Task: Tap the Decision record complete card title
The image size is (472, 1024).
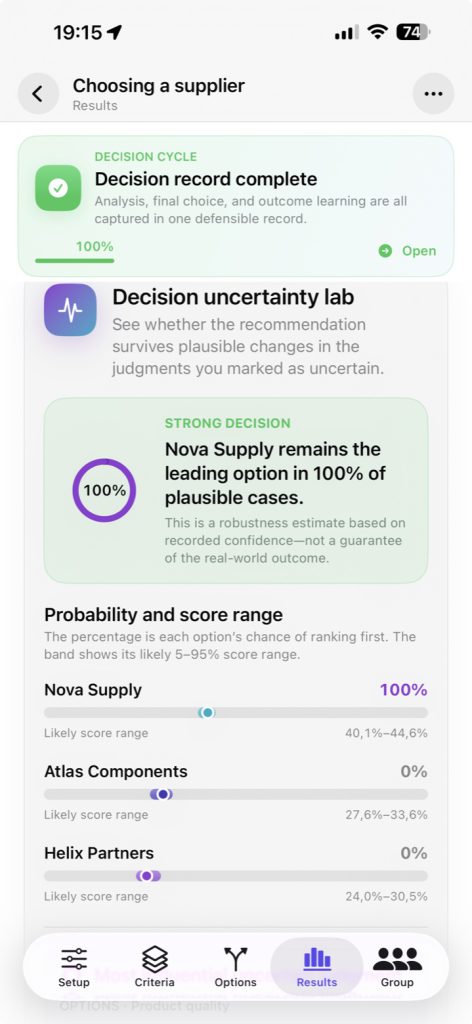Action: pos(206,179)
